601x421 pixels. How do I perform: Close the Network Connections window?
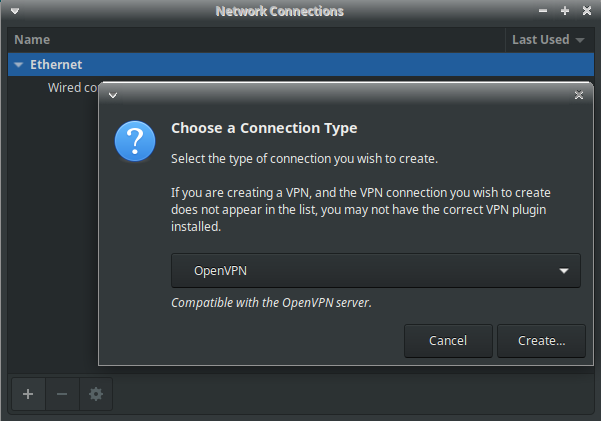coord(585,11)
